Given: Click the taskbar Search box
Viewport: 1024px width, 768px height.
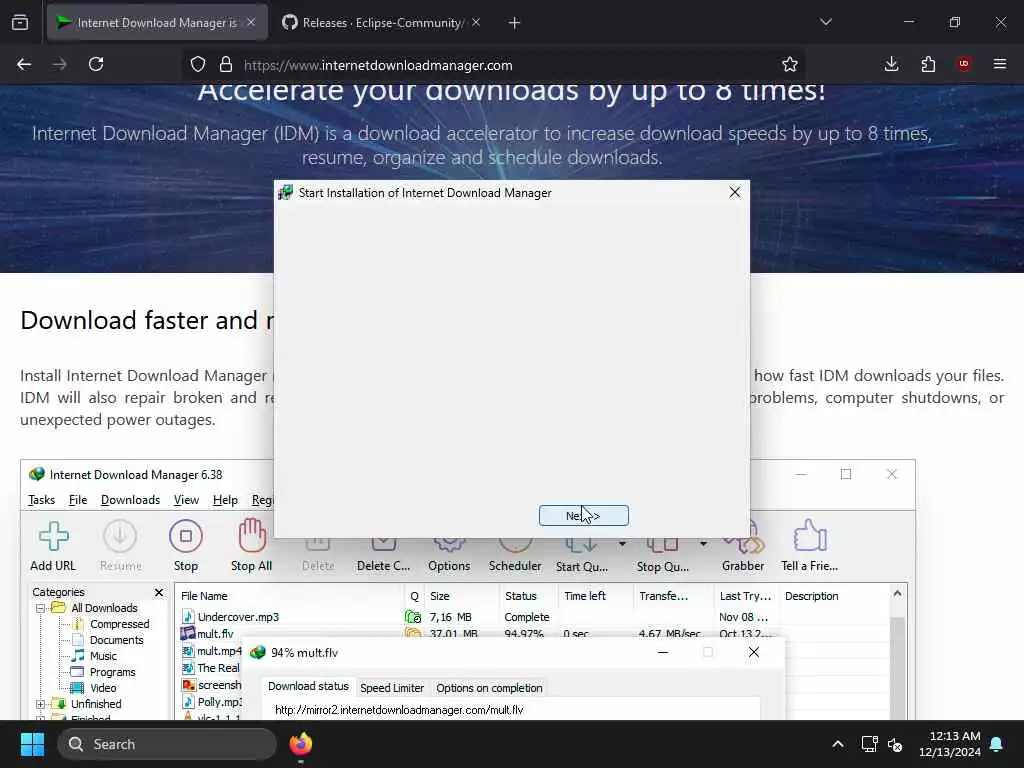Looking at the screenshot, I should click(167, 744).
